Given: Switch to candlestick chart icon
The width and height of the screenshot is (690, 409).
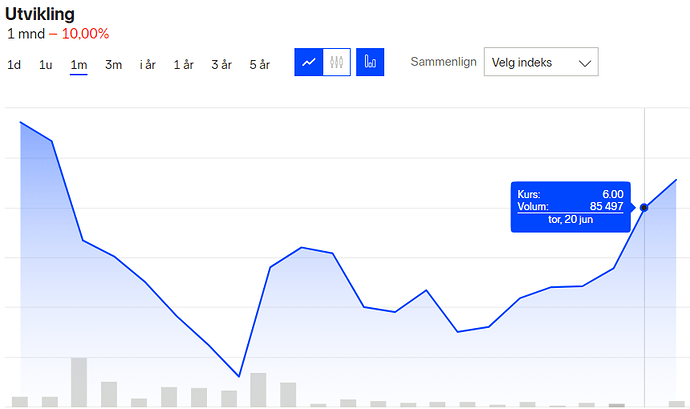Looking at the screenshot, I should pyautogui.click(x=337, y=62).
